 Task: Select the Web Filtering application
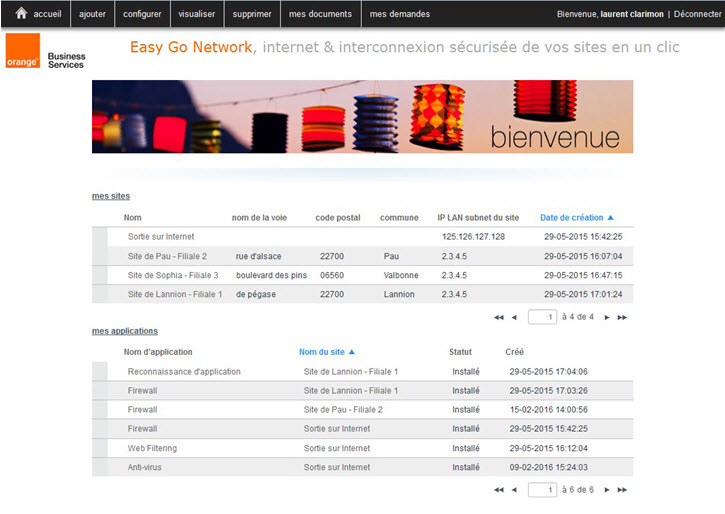click(x=362, y=448)
